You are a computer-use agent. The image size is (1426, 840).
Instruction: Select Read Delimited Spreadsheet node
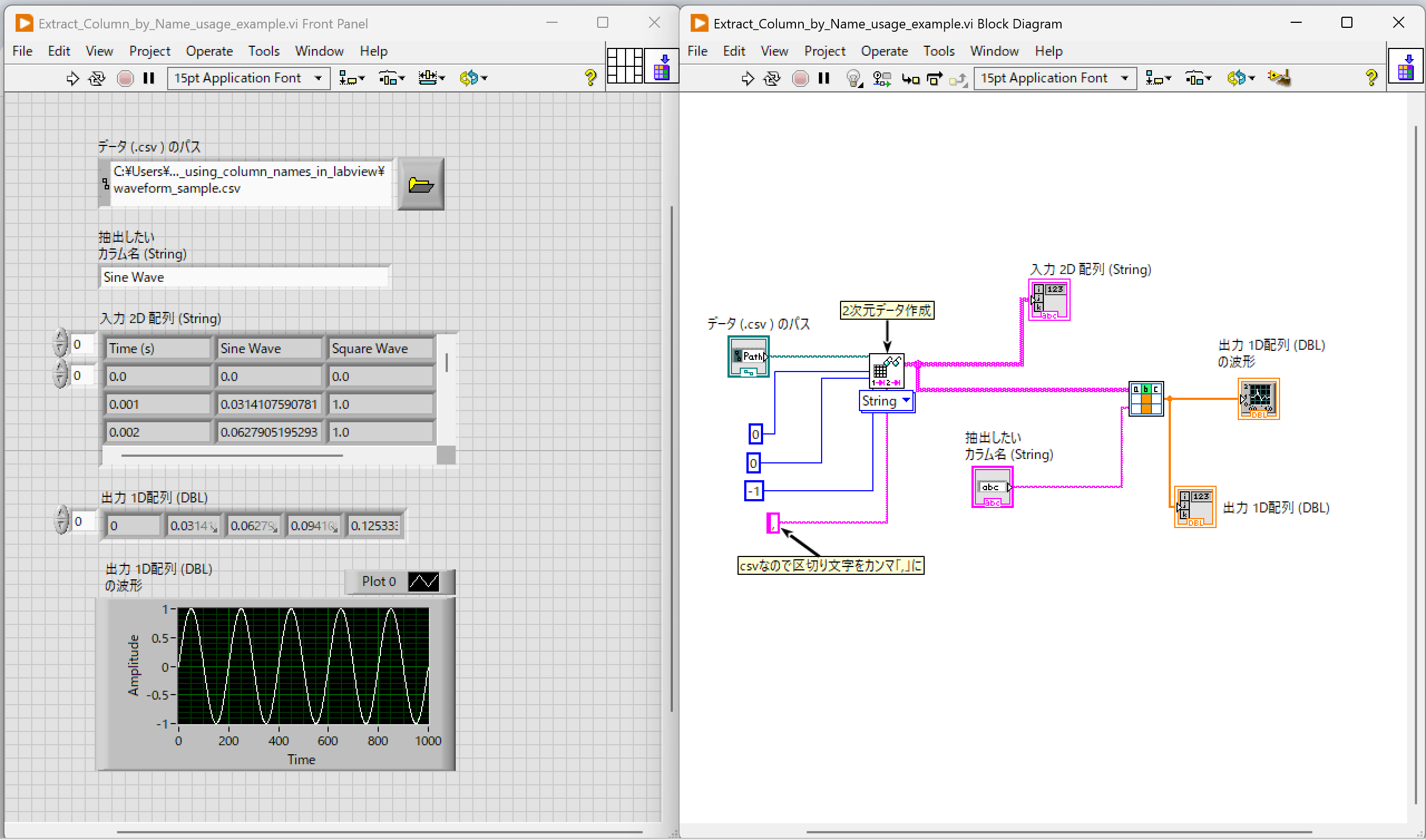[x=887, y=372]
